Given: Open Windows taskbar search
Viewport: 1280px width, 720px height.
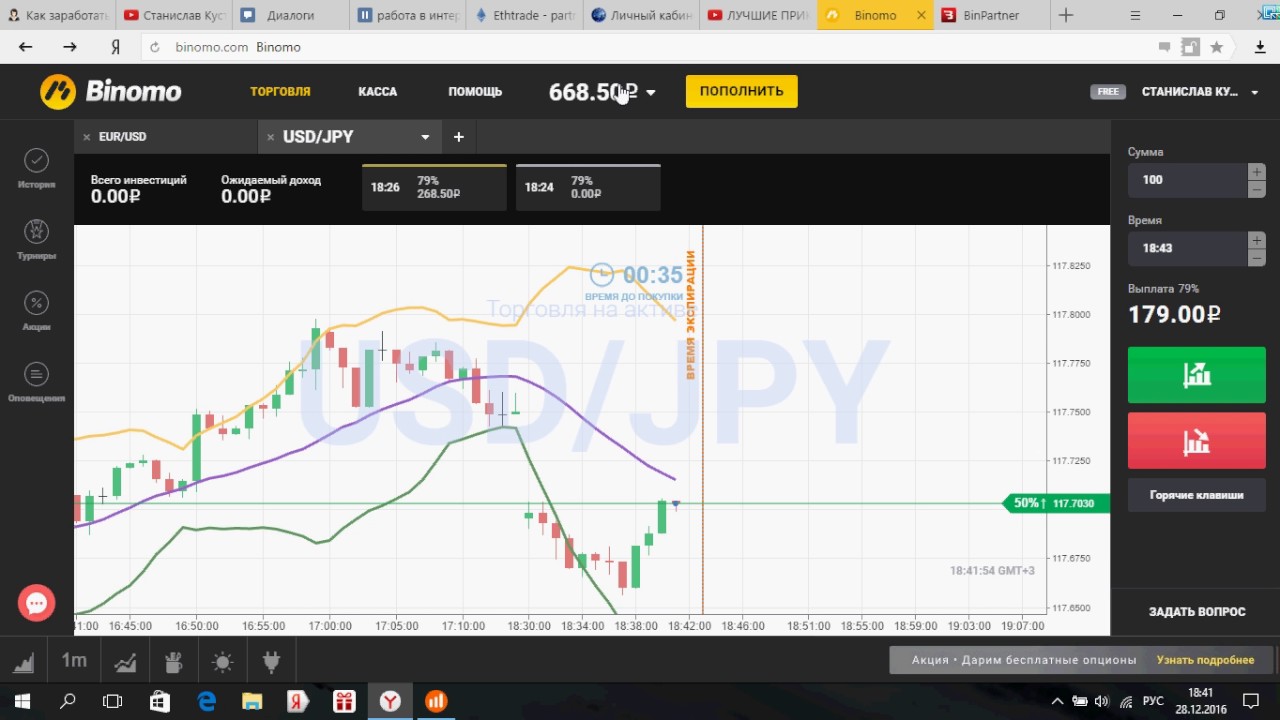Looking at the screenshot, I should click(68, 701).
